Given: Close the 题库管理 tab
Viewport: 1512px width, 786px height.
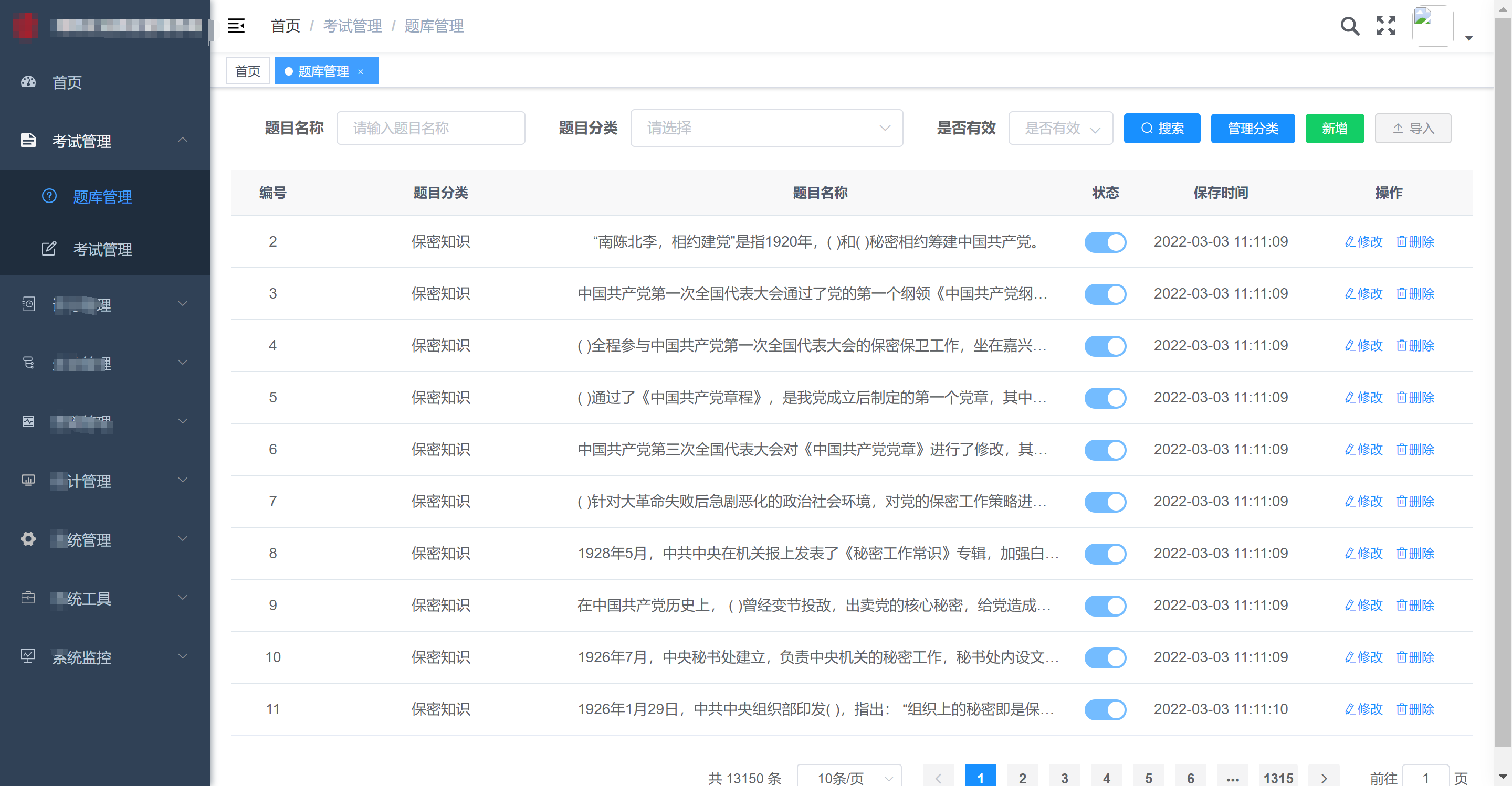Looking at the screenshot, I should pos(361,71).
